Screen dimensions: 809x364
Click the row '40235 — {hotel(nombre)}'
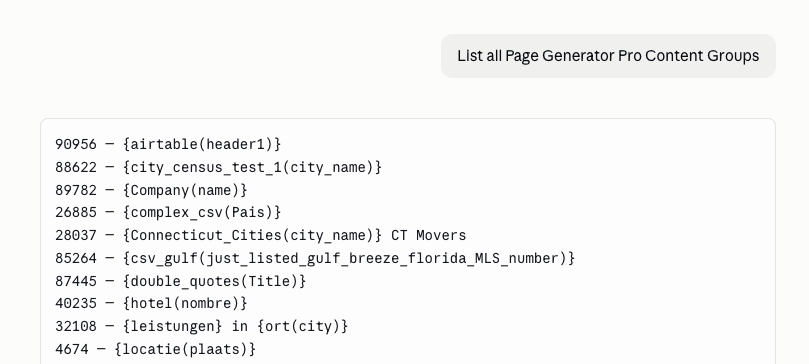[x=151, y=304]
